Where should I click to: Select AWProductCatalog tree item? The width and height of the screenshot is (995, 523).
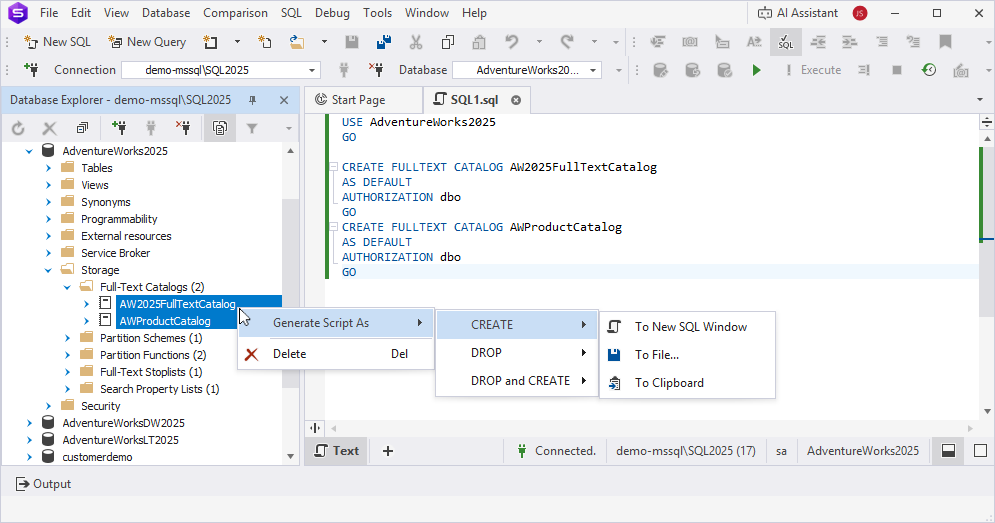point(164,321)
